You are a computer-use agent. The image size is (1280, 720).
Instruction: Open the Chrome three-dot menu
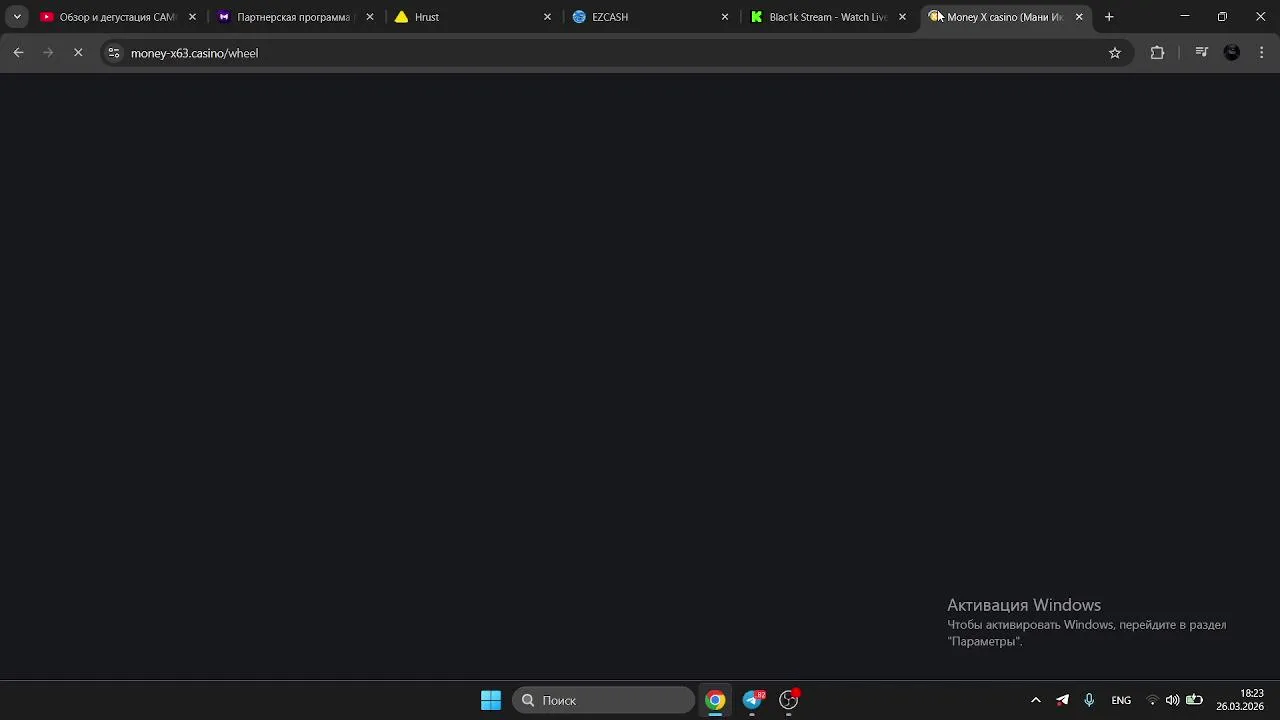1261,53
